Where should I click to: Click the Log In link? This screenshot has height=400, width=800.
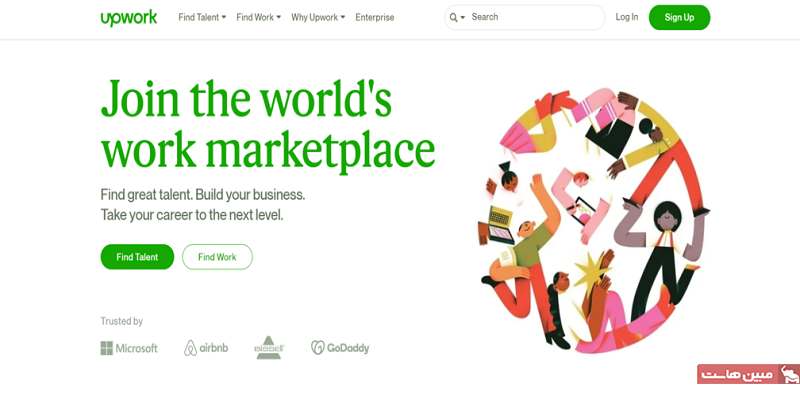[627, 17]
